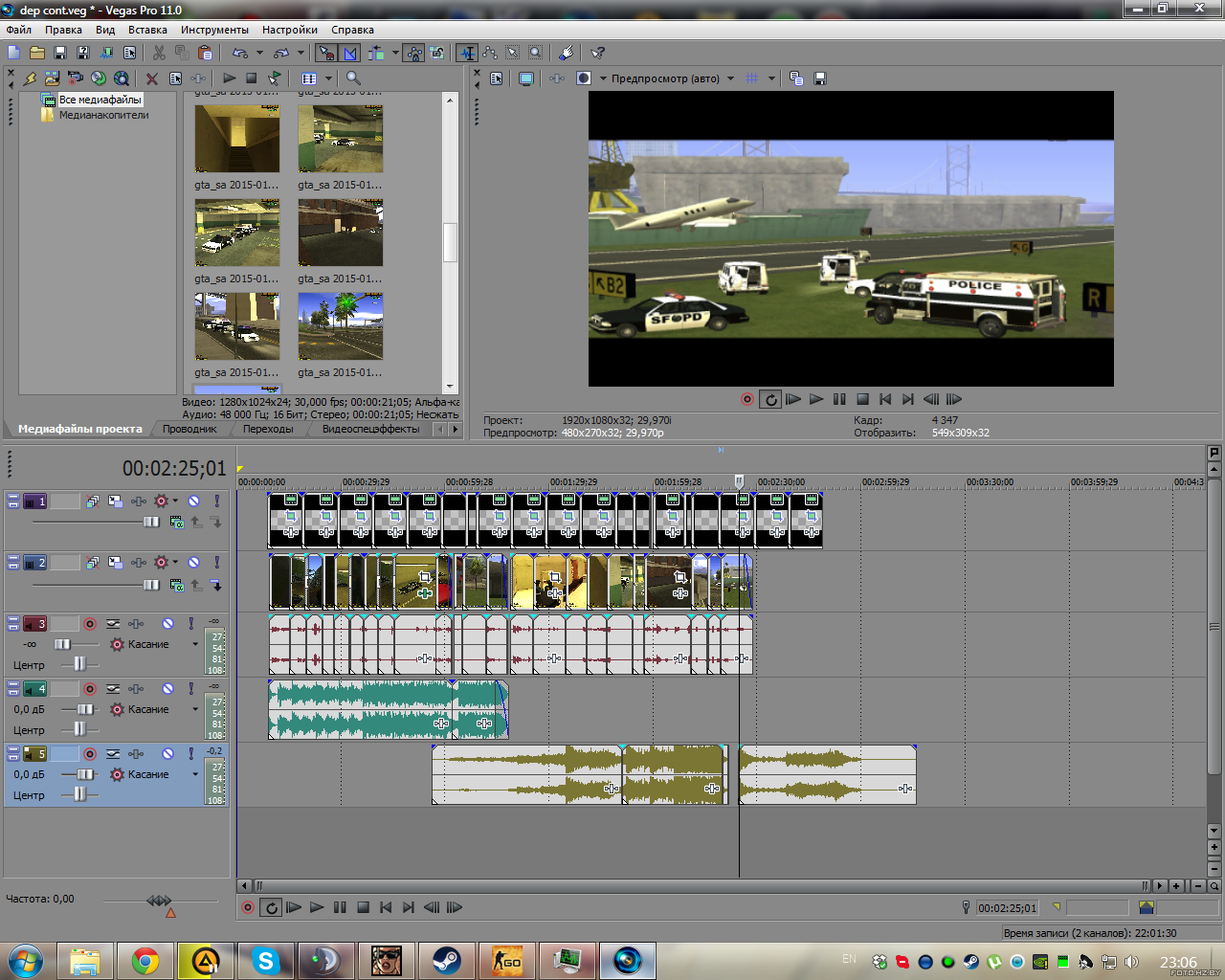Mute audio track 4
Viewport: 1225px width, 980px height.
[167, 689]
